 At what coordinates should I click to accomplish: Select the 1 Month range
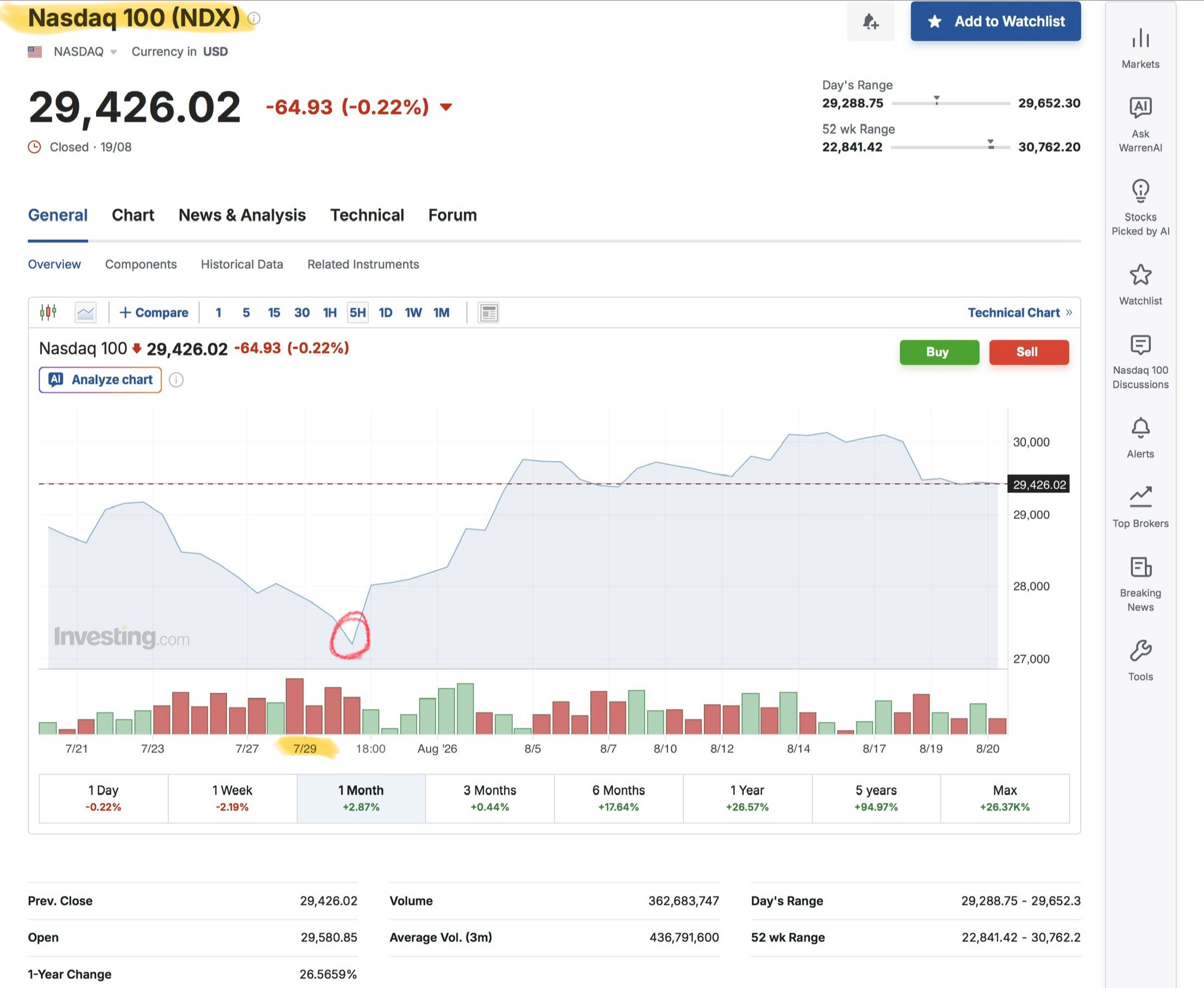pos(361,798)
